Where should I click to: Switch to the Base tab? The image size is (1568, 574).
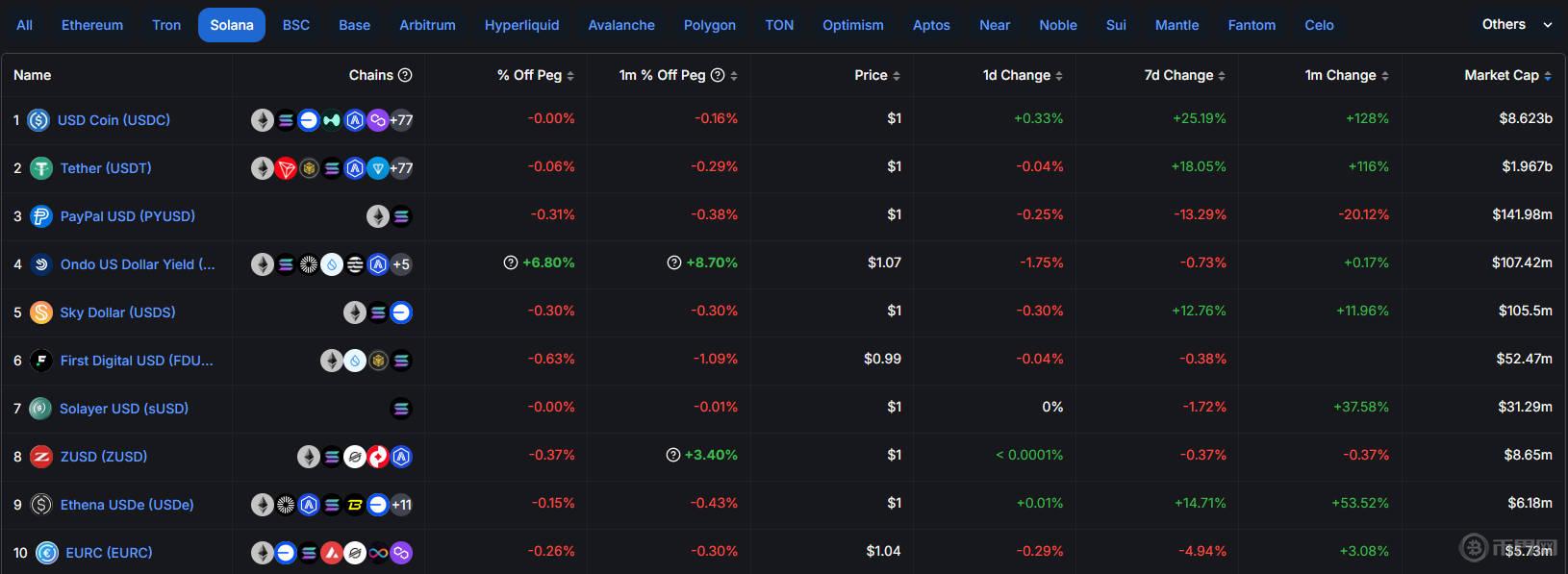(x=354, y=25)
